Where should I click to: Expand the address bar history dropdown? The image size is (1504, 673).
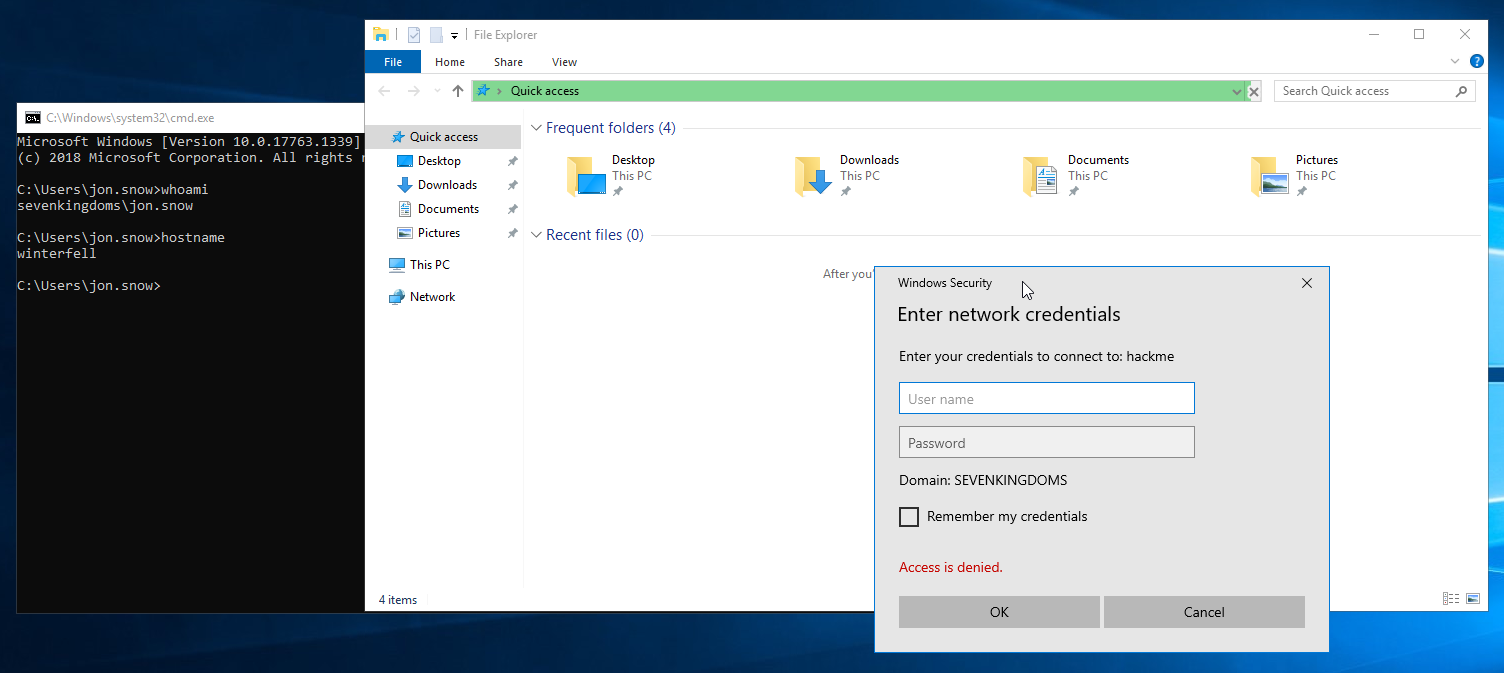pos(1238,91)
